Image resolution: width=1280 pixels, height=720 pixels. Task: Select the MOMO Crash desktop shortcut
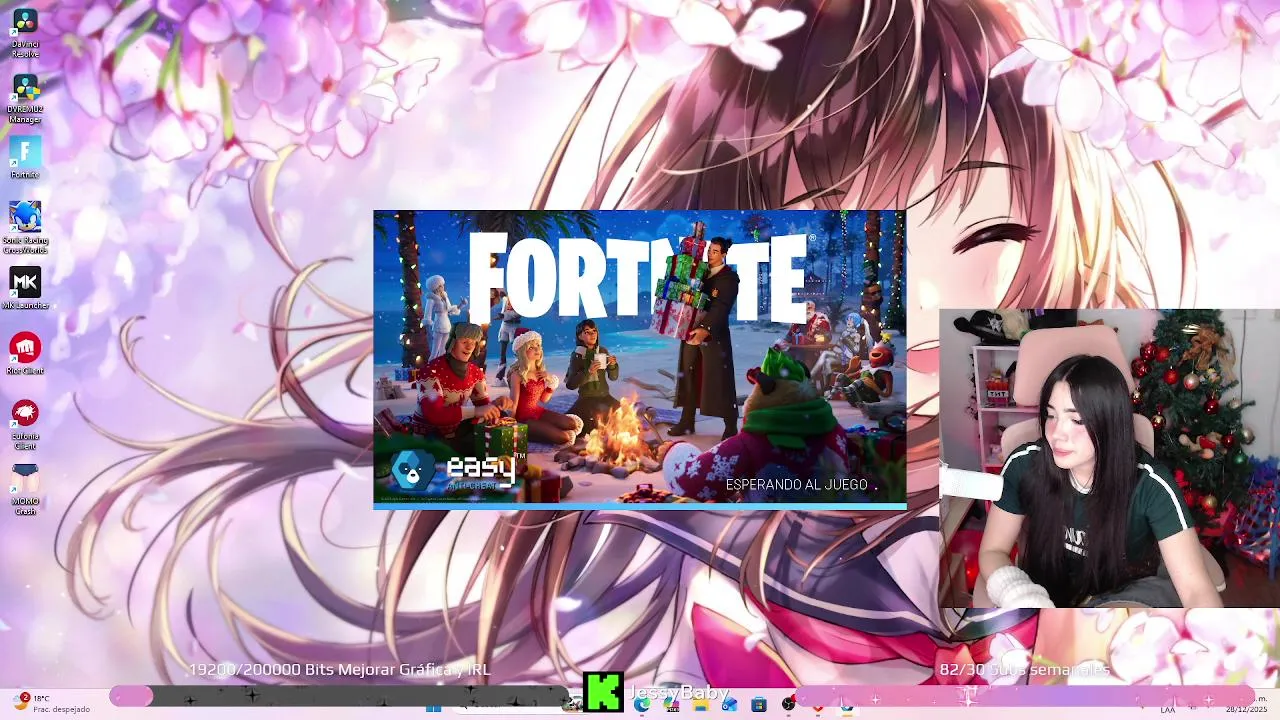point(25,488)
